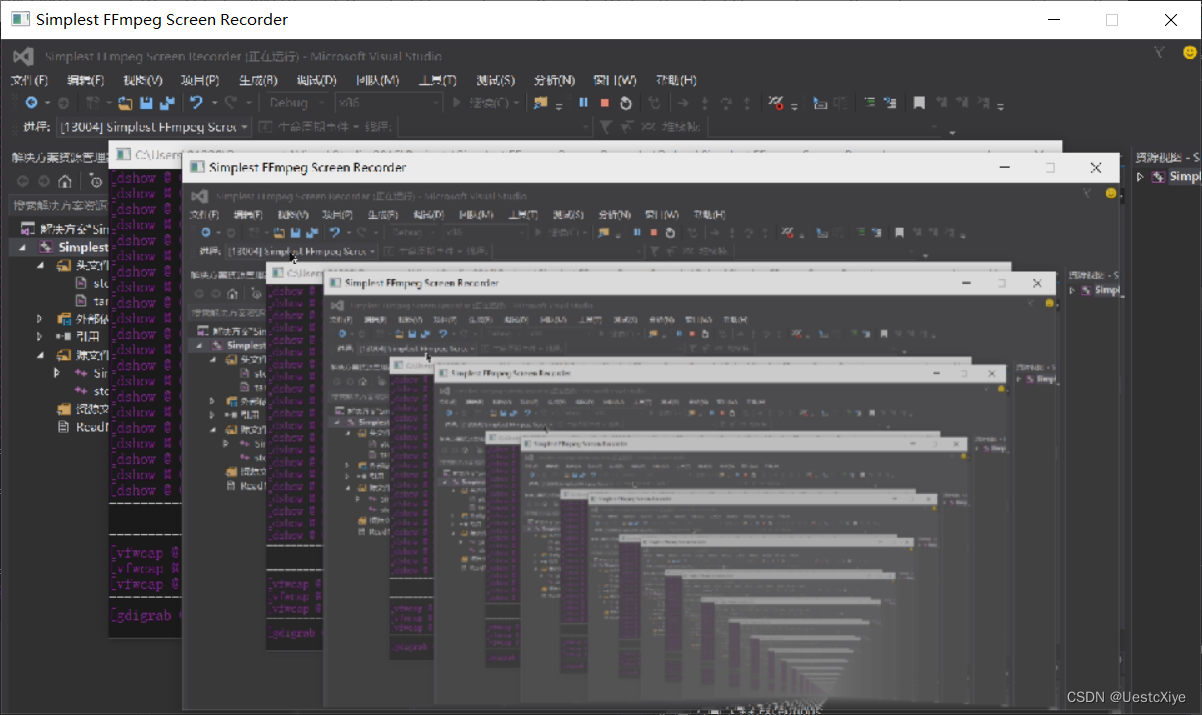This screenshot has width=1202, height=715.
Task: Click the Solution Explorer forward arrow icon
Action: (x=43, y=181)
